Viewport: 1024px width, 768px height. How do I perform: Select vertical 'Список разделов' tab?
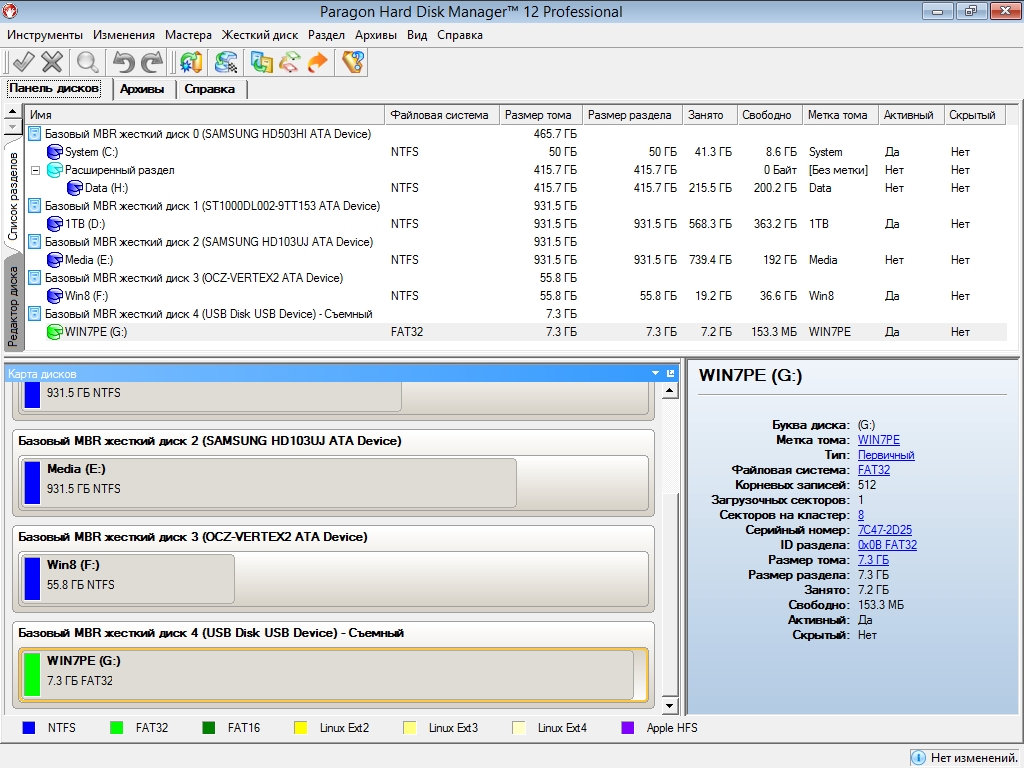[x=13, y=197]
